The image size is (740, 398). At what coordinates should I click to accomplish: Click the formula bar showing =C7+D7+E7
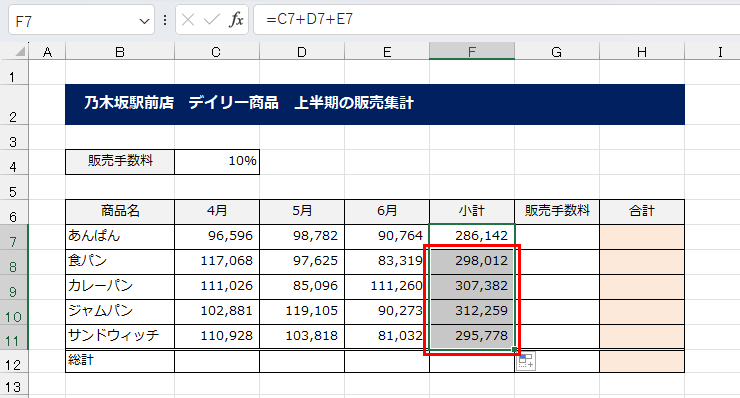pos(496,20)
